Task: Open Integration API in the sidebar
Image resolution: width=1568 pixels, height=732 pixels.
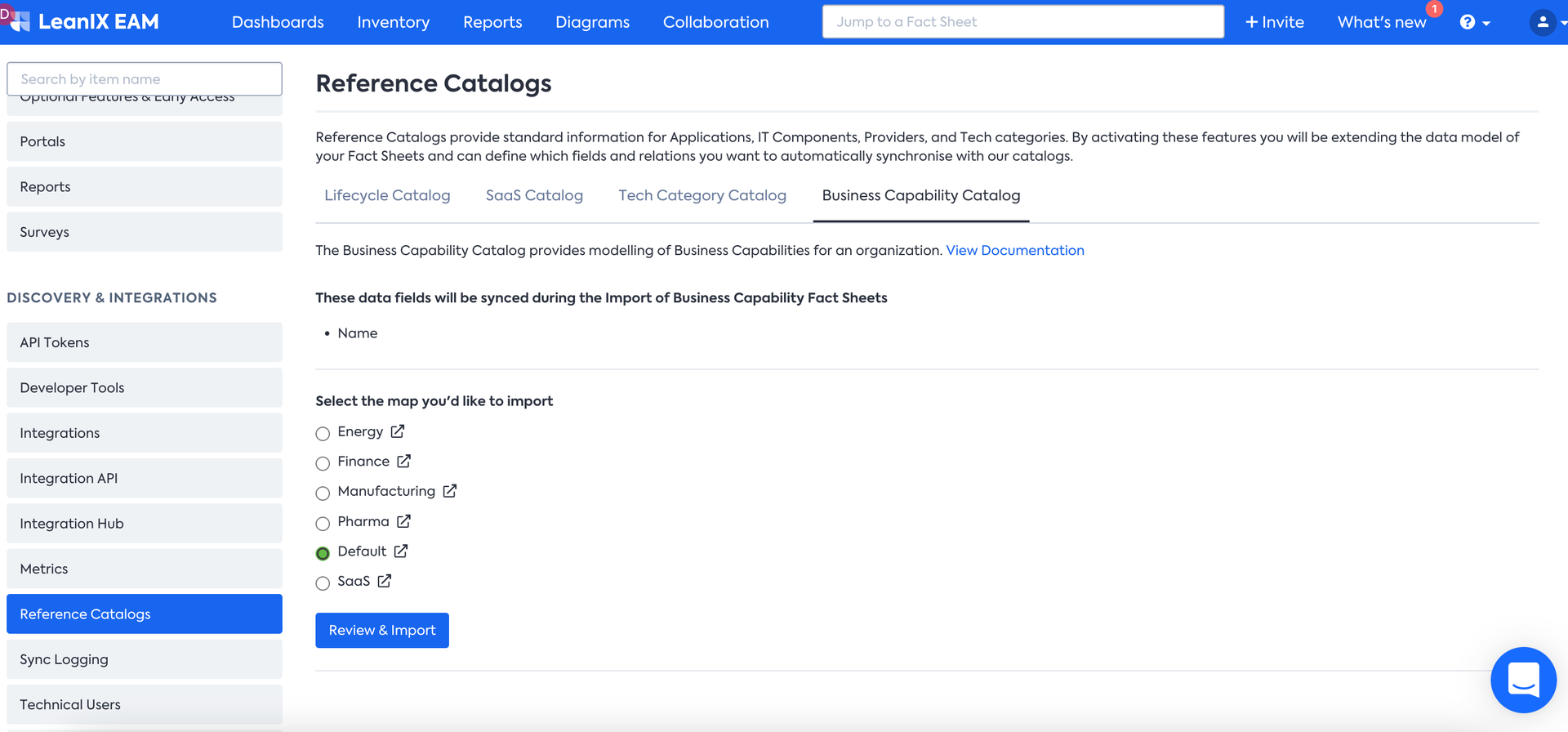Action: pyautogui.click(x=145, y=478)
